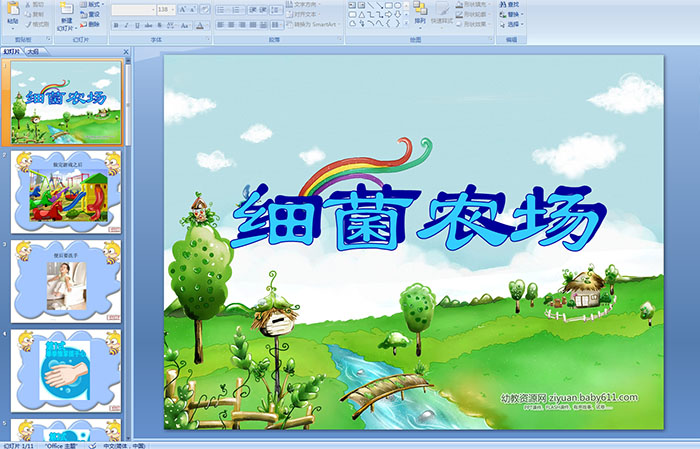Open the Line Spacing dropdown

276,10
